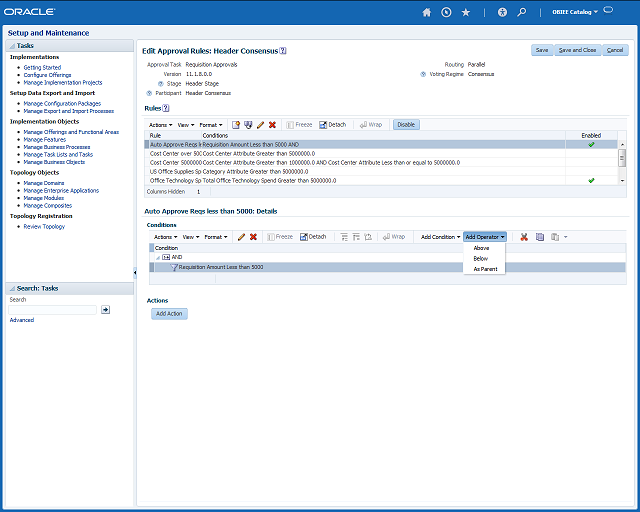Image resolution: width=640 pixels, height=512 pixels.
Task: Copy the condition with the copy icon
Action: point(540,237)
